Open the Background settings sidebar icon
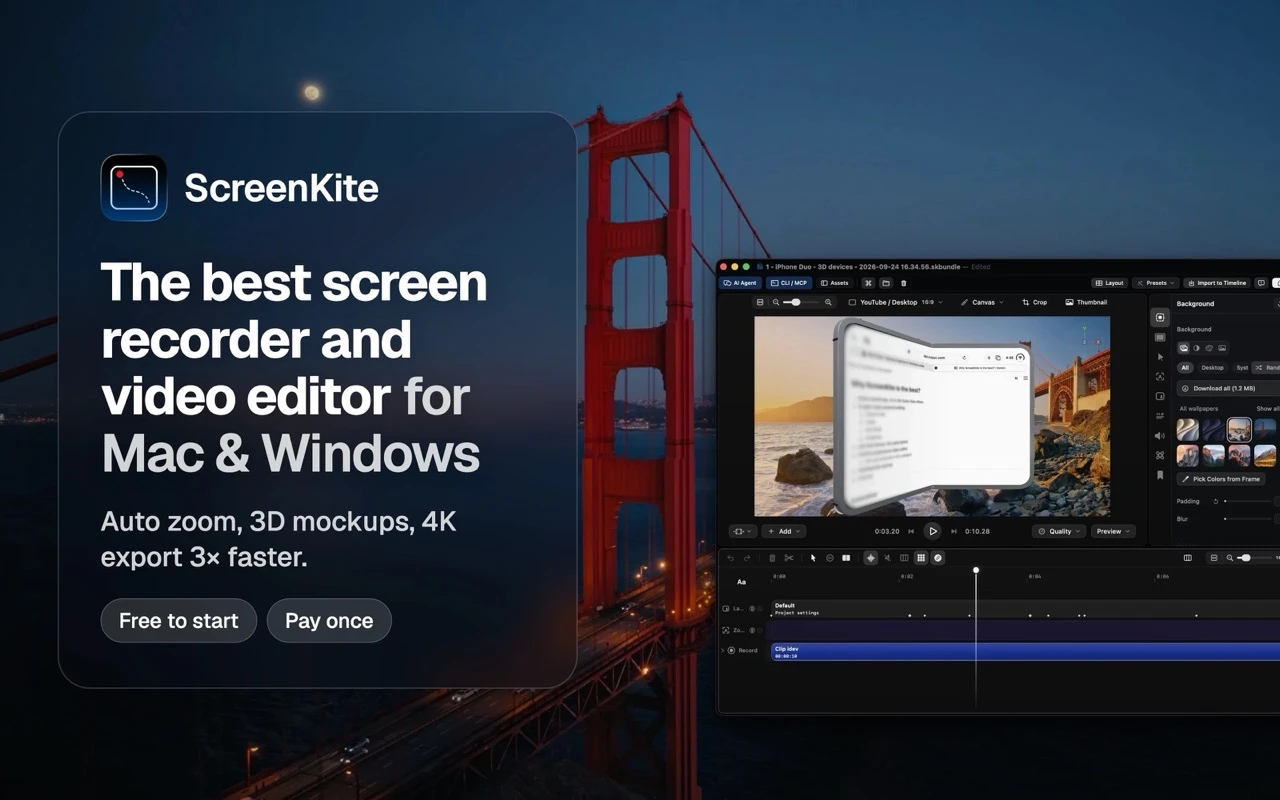Viewport: 1280px width, 800px height. pyautogui.click(x=1160, y=317)
